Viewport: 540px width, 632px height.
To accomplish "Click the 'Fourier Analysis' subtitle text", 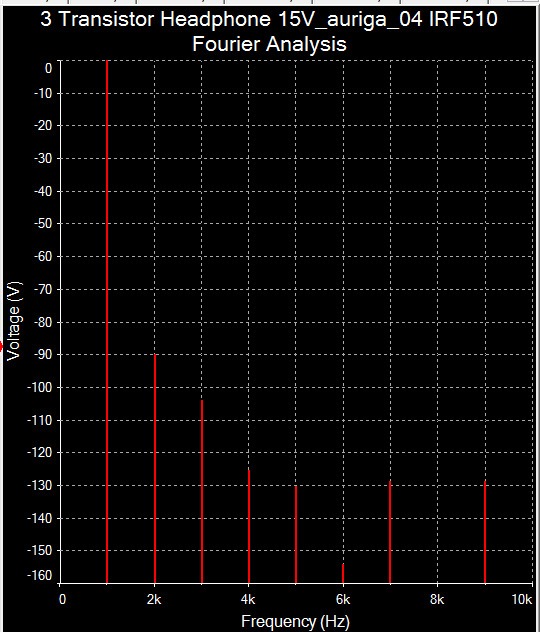I will pyautogui.click(x=269, y=44).
